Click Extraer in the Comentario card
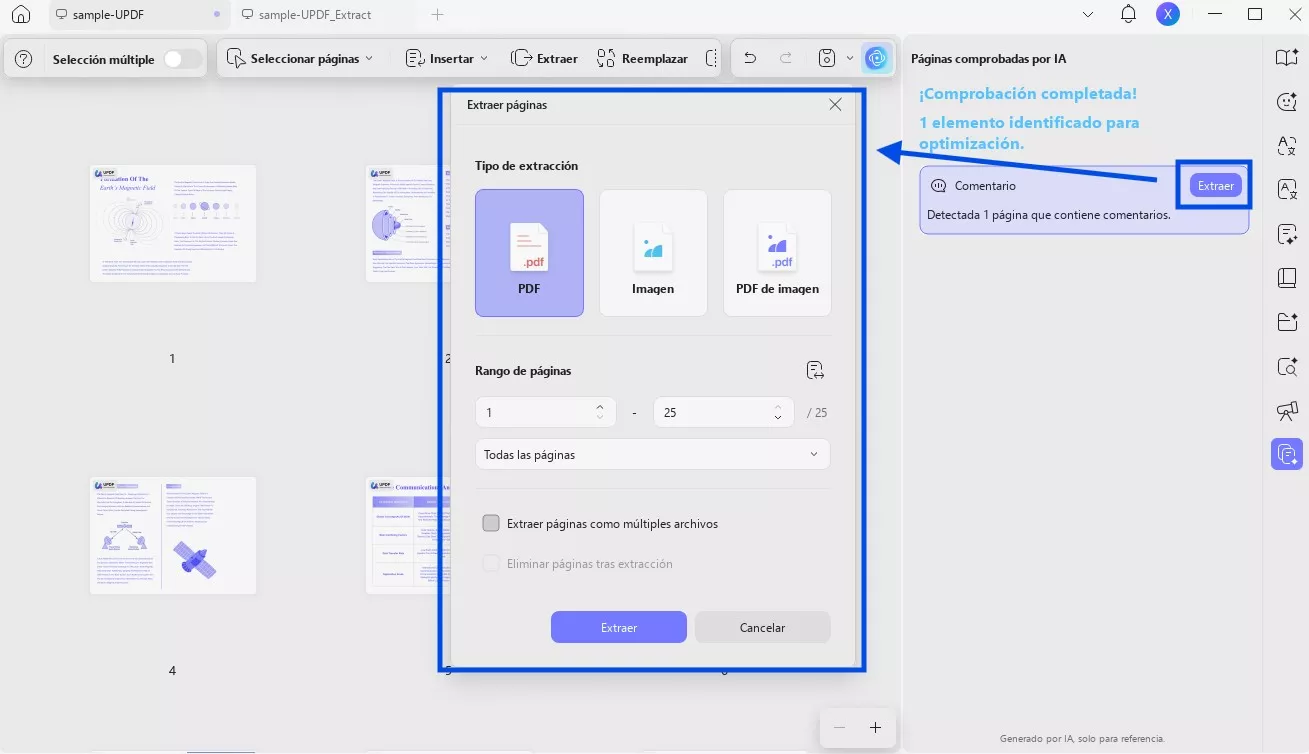The width and height of the screenshot is (1309, 754). click(1215, 186)
